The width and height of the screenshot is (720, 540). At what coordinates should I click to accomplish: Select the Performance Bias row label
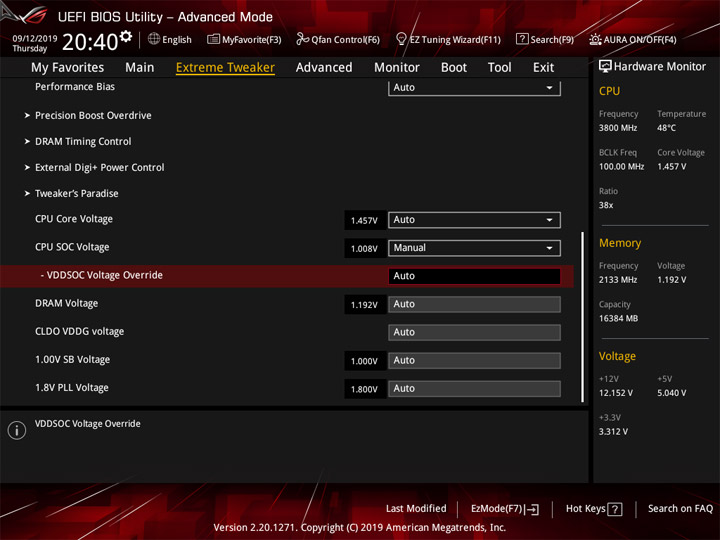(x=75, y=86)
